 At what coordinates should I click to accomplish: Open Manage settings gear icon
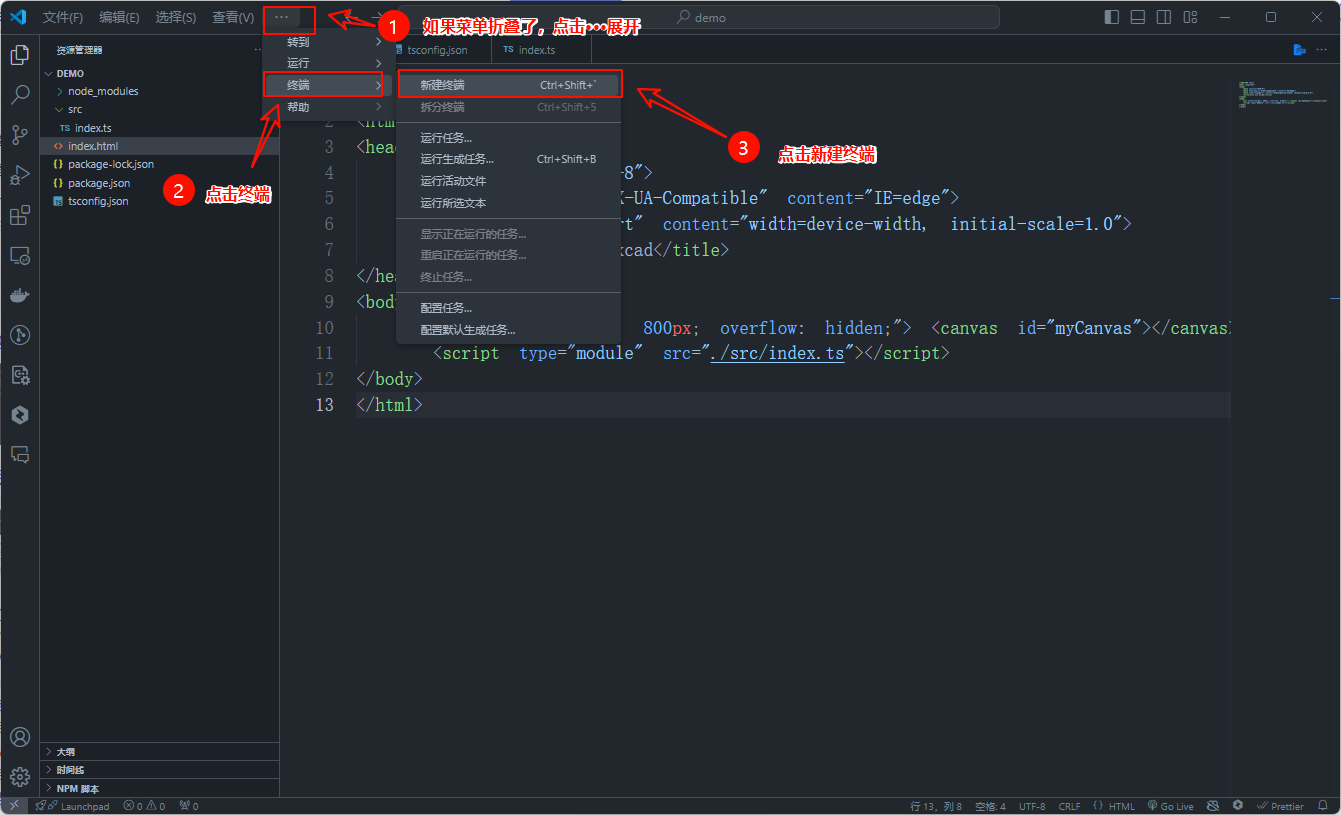20,777
